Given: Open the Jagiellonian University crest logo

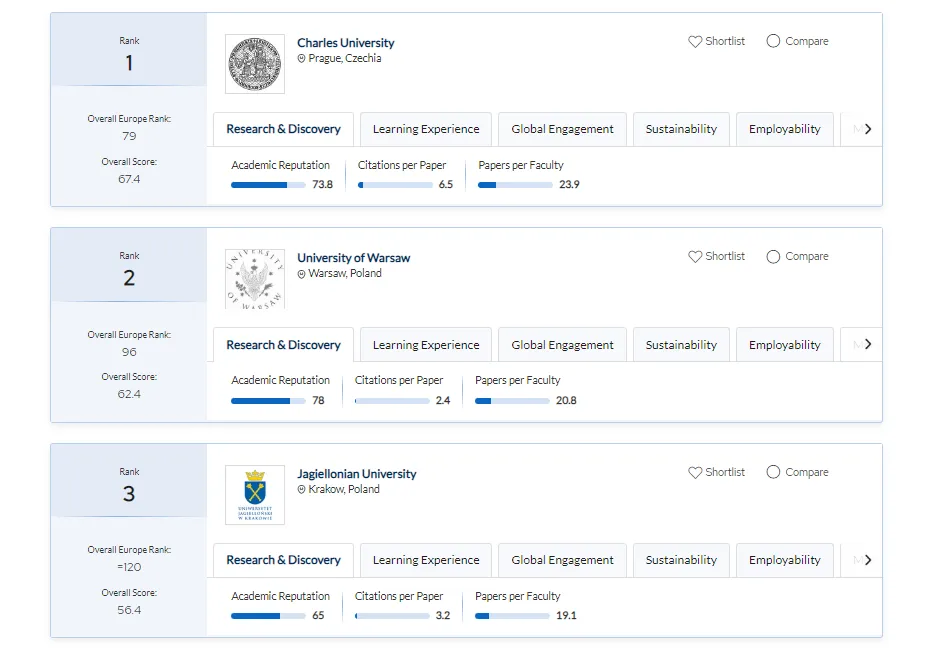Looking at the screenshot, I should 255,495.
